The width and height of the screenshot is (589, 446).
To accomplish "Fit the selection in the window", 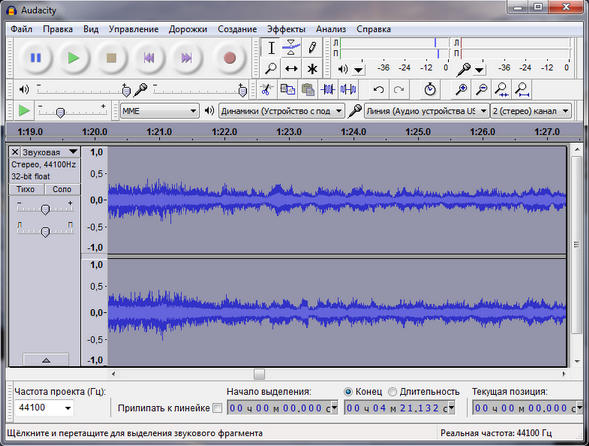I will point(501,89).
